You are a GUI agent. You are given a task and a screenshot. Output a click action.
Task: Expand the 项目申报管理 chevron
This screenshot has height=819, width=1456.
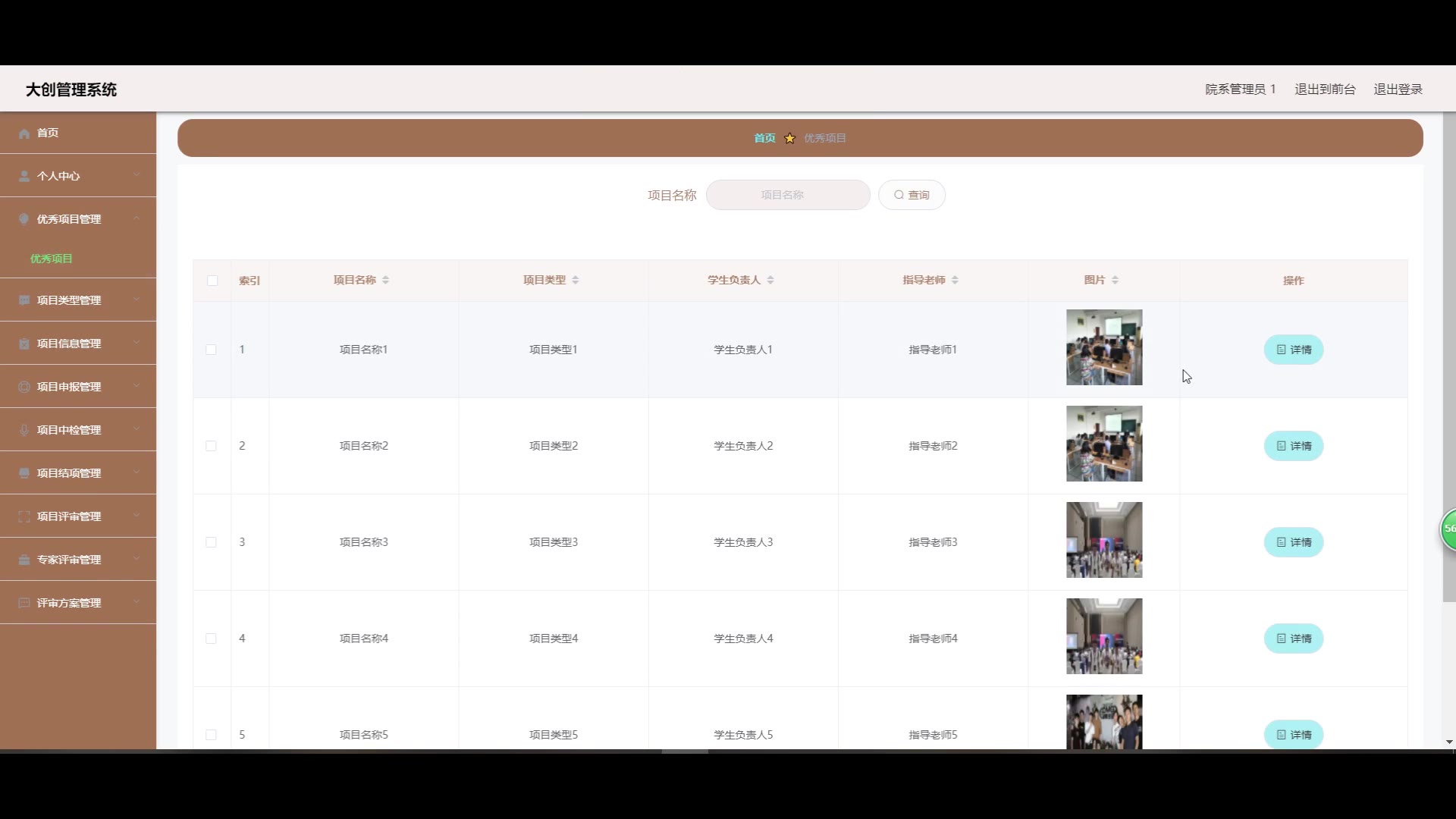pos(136,386)
